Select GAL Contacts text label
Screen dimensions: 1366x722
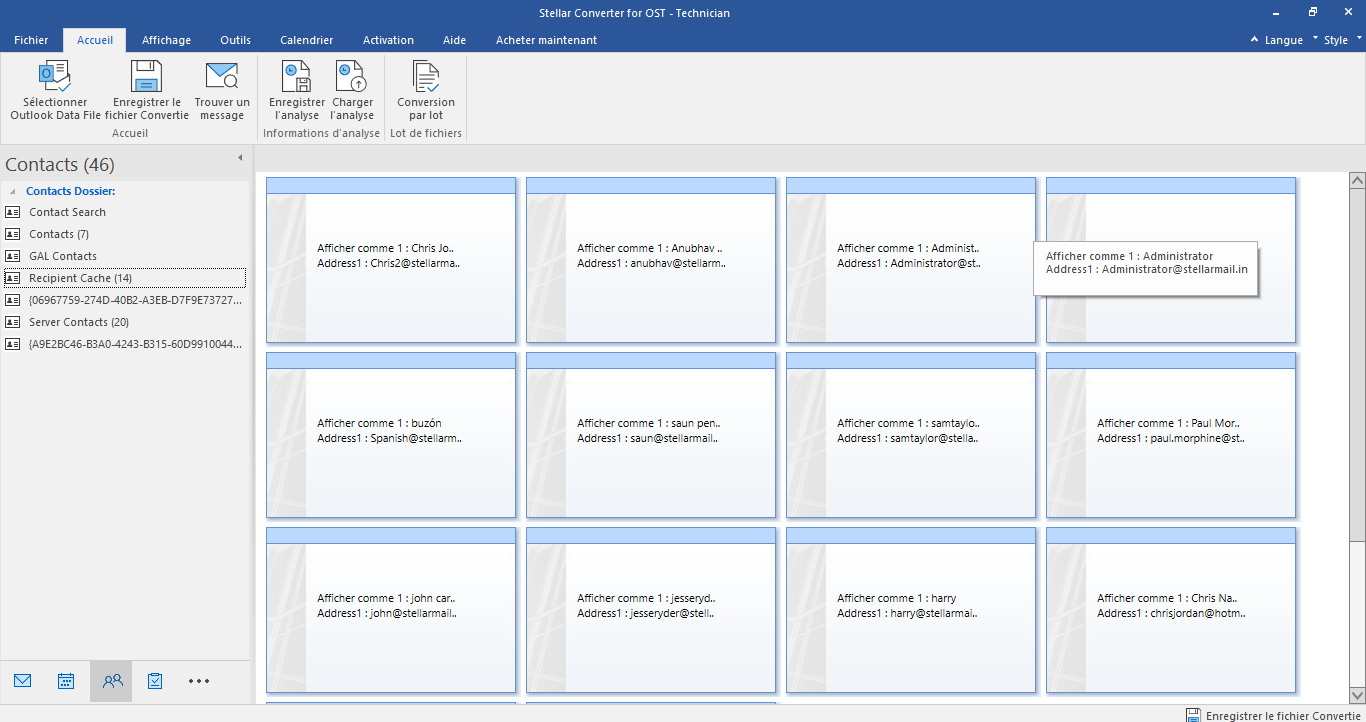click(x=63, y=256)
